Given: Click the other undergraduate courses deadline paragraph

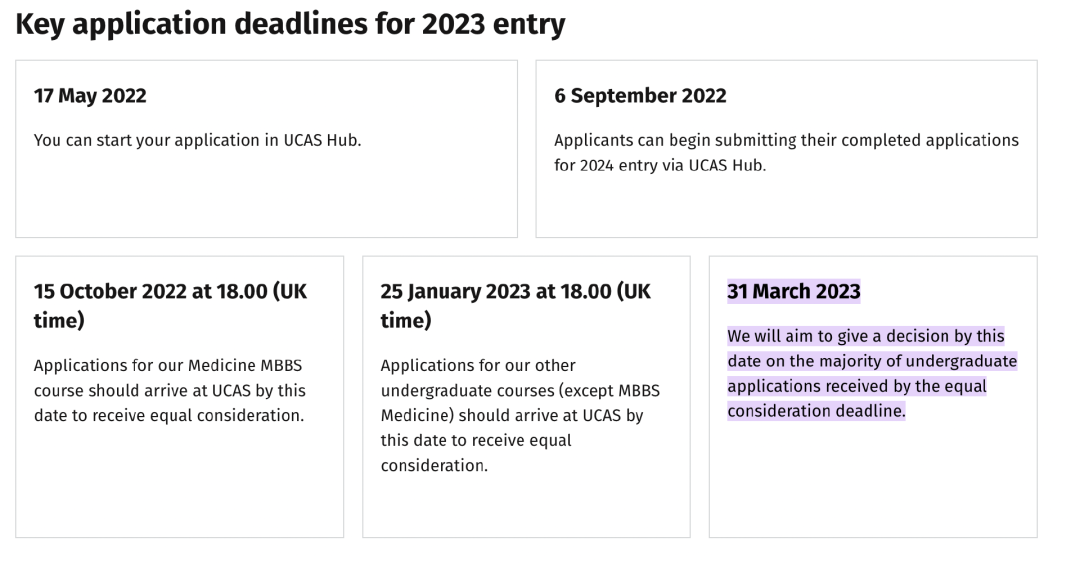Looking at the screenshot, I should pyautogui.click(x=520, y=415).
